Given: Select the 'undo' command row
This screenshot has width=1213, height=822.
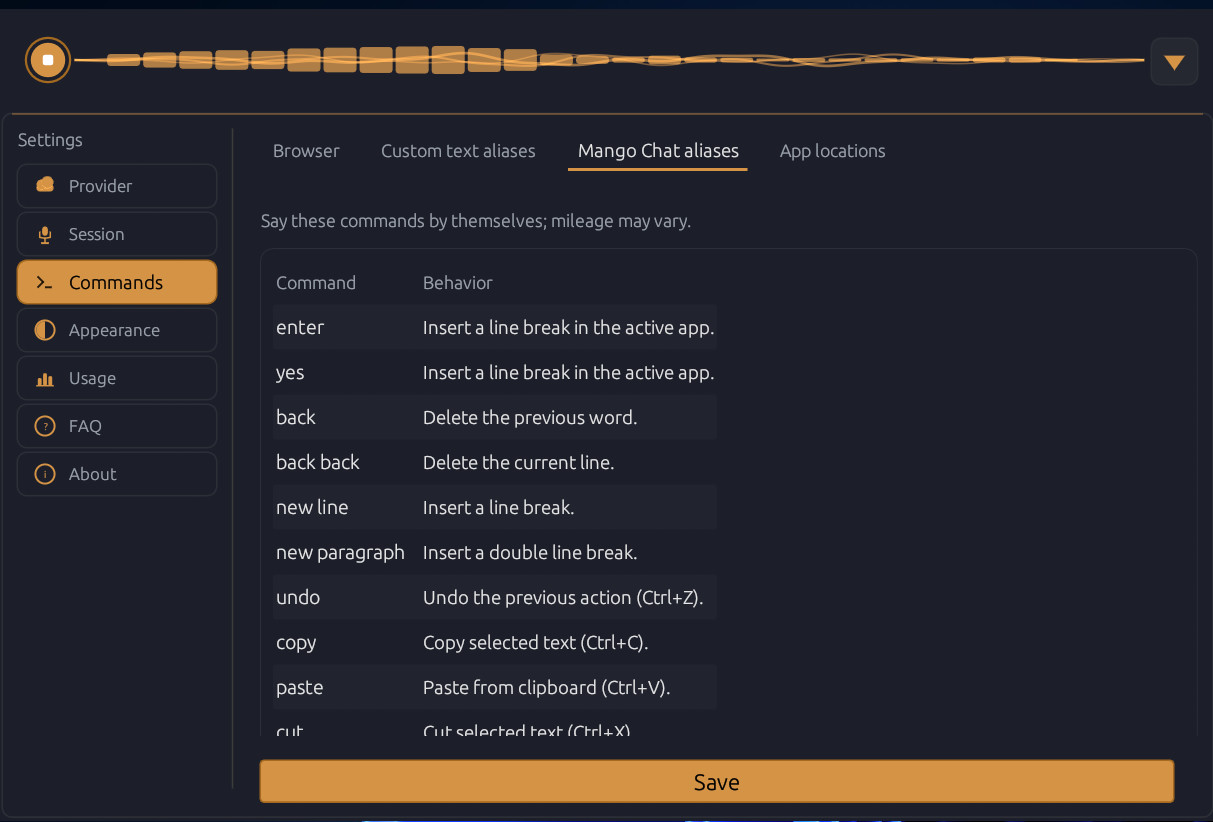Looking at the screenshot, I should point(494,597).
